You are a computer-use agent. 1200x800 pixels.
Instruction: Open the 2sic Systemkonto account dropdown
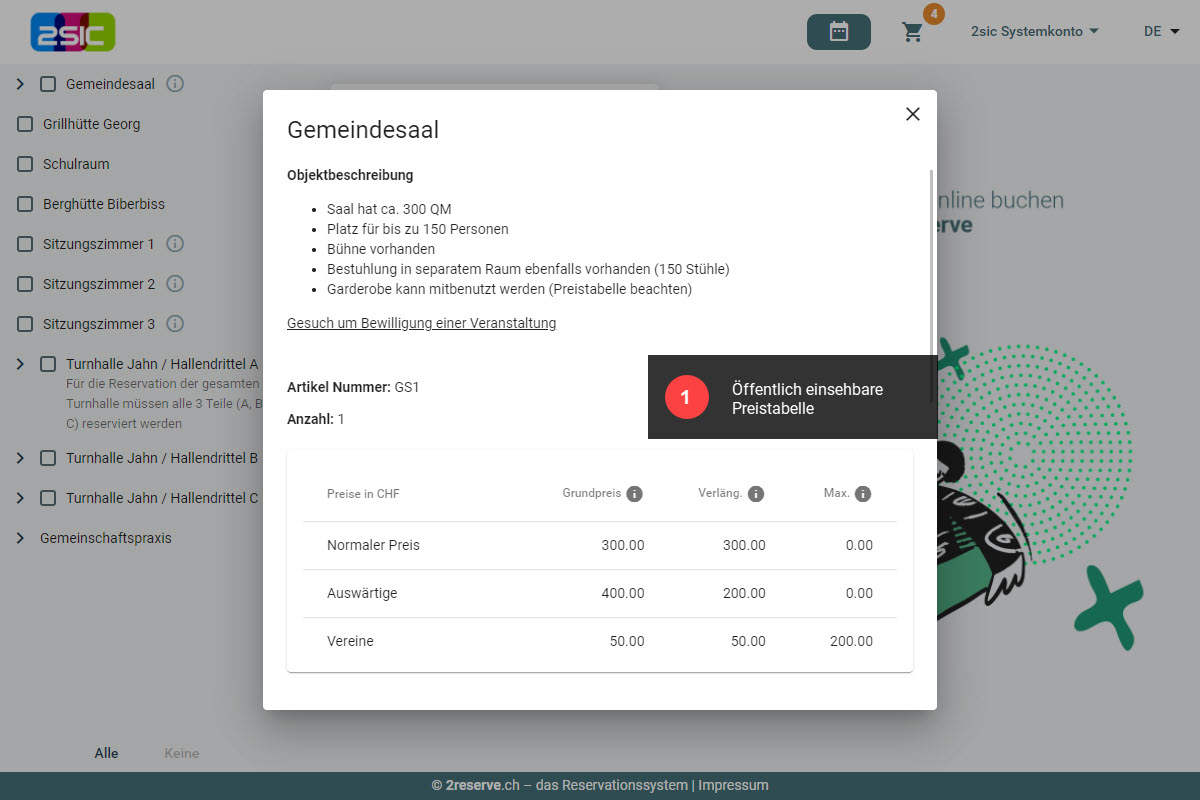click(x=1034, y=31)
